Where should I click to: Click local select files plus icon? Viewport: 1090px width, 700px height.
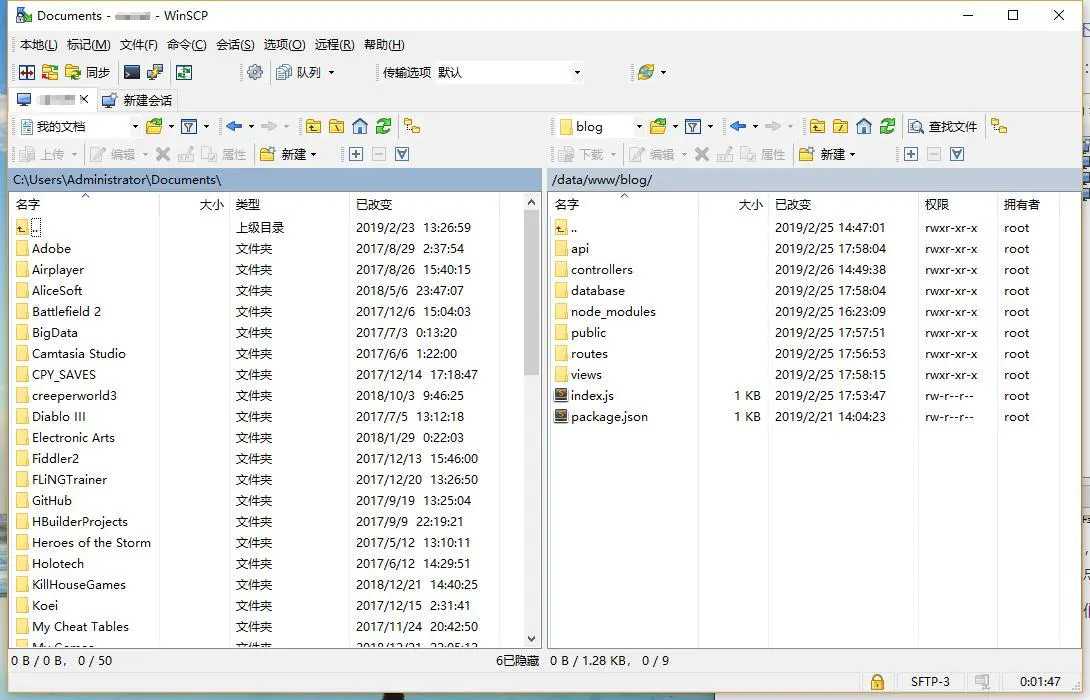pyautogui.click(x=356, y=154)
